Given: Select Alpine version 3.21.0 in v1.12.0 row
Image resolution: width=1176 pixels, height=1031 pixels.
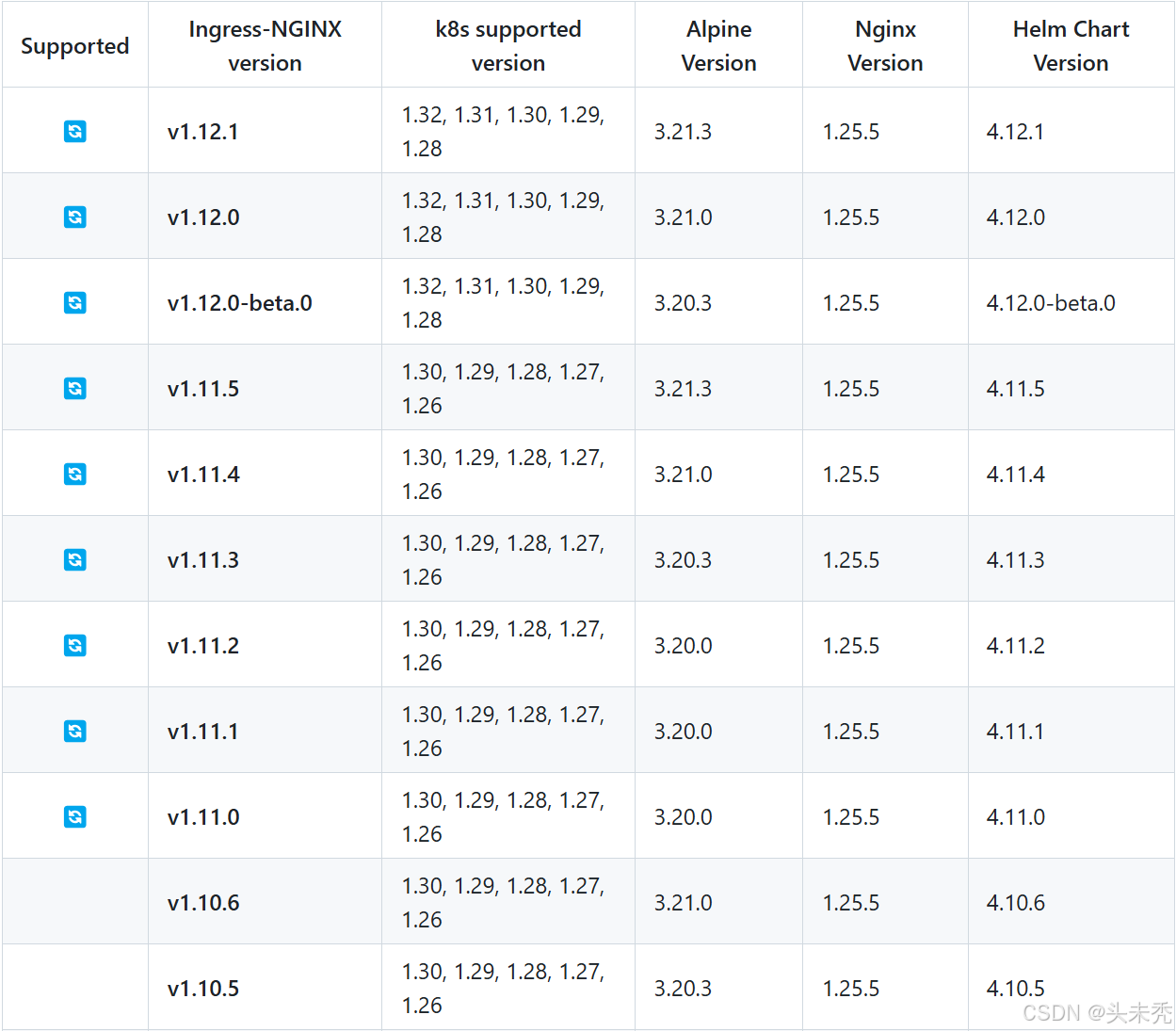Looking at the screenshot, I should click(684, 217).
